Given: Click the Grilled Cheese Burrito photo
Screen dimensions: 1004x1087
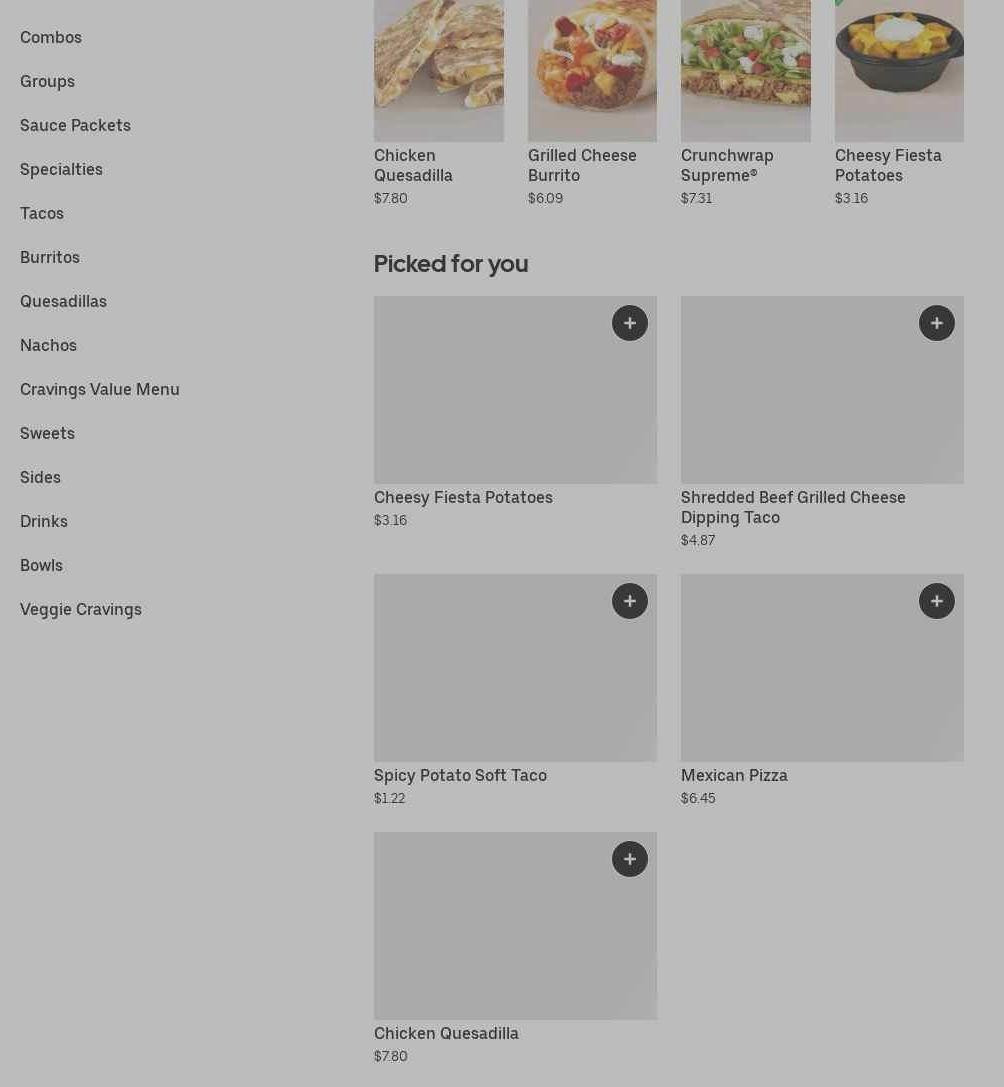Looking at the screenshot, I should [592, 70].
